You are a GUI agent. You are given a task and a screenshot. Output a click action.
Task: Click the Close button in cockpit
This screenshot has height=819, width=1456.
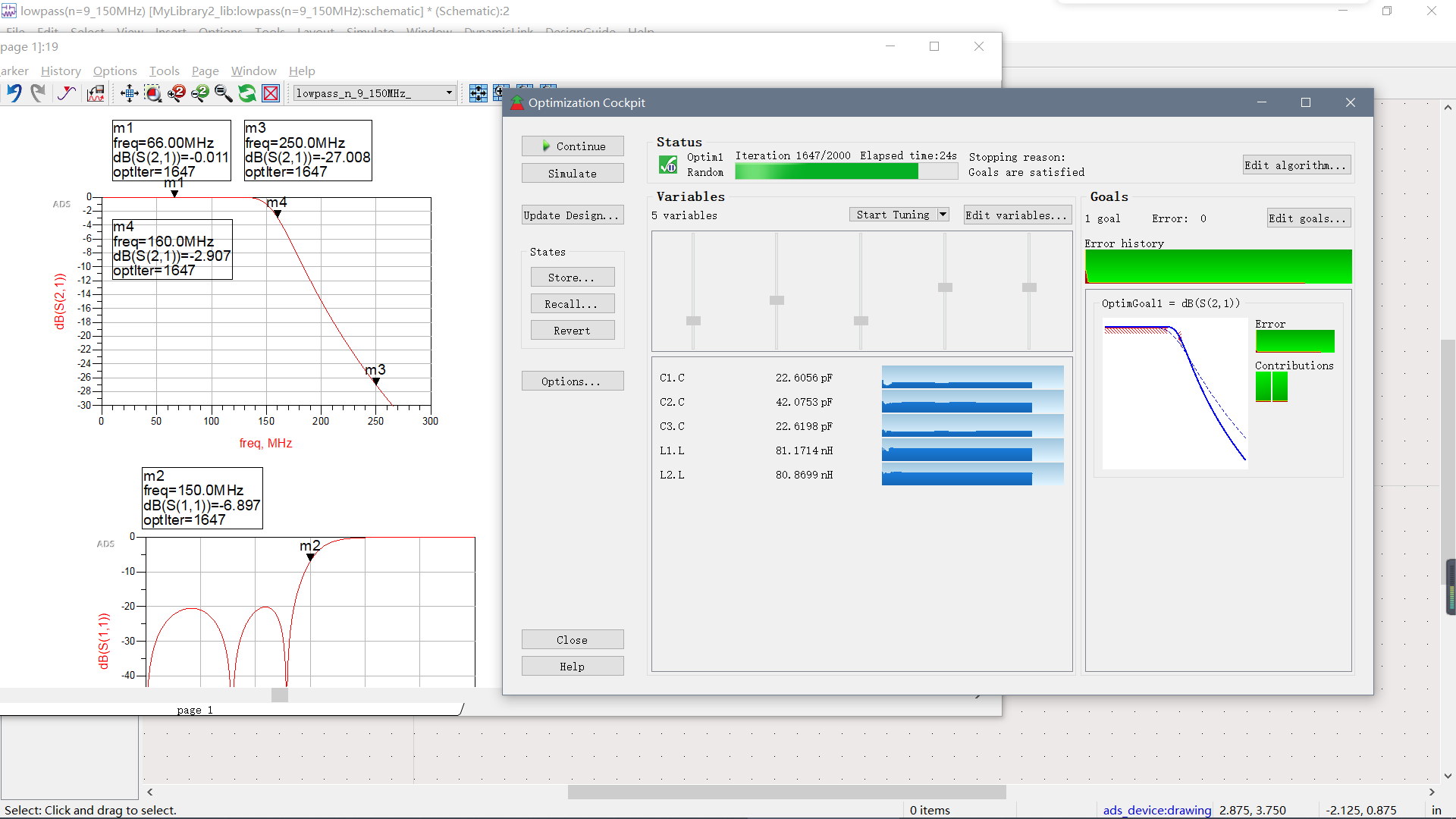573,639
